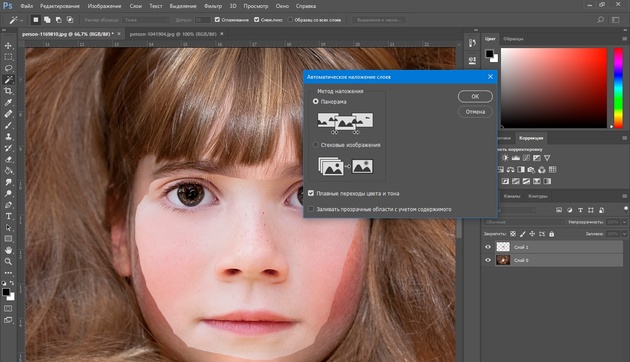Add Levels adjustment histogram icon
Viewport: 630px width, 362px height.
click(x=515, y=158)
